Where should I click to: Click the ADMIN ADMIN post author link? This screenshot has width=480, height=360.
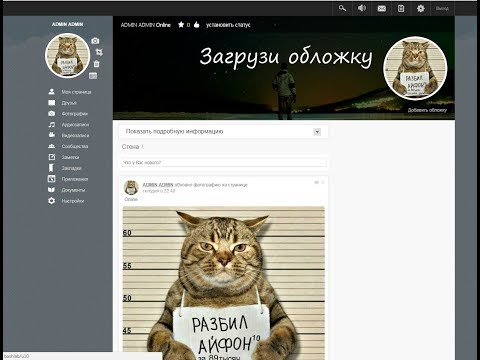[158, 185]
